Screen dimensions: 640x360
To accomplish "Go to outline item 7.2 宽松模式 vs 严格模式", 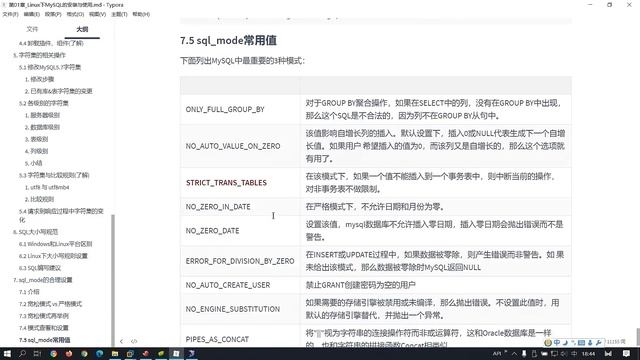I will point(50,304).
